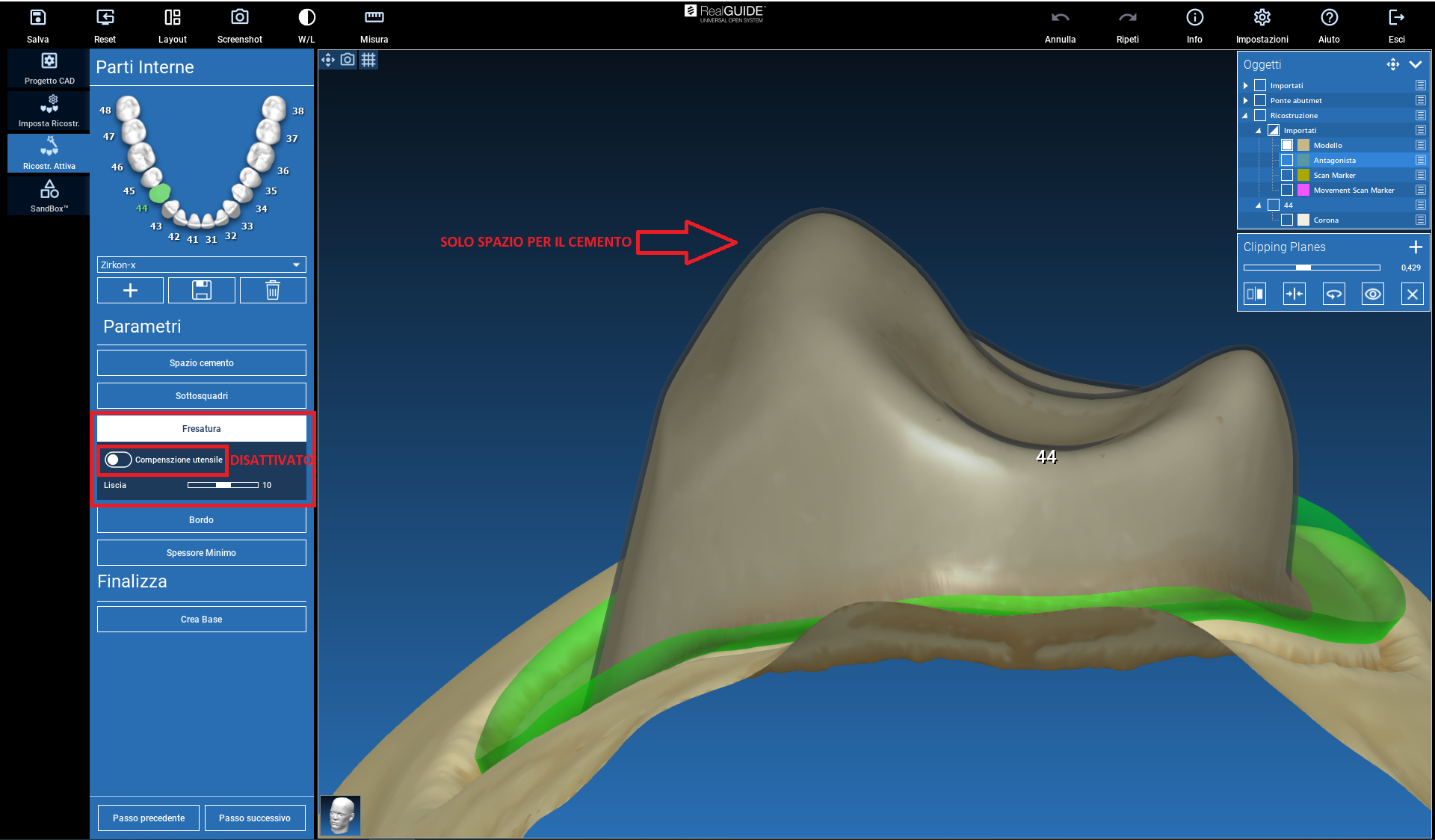Toggle the W/L contrast tool
The height and width of the screenshot is (840, 1435).
click(306, 18)
